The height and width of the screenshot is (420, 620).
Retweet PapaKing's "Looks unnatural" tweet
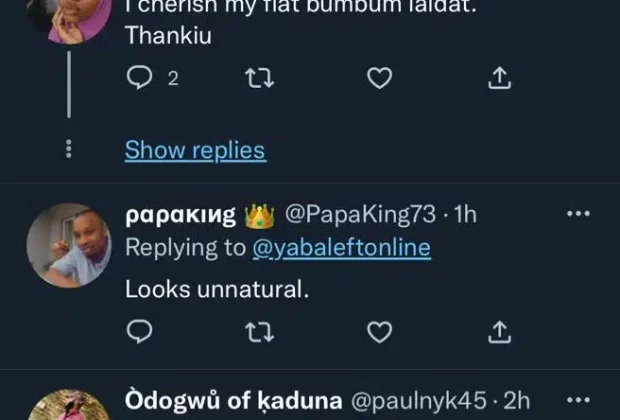tap(258, 331)
